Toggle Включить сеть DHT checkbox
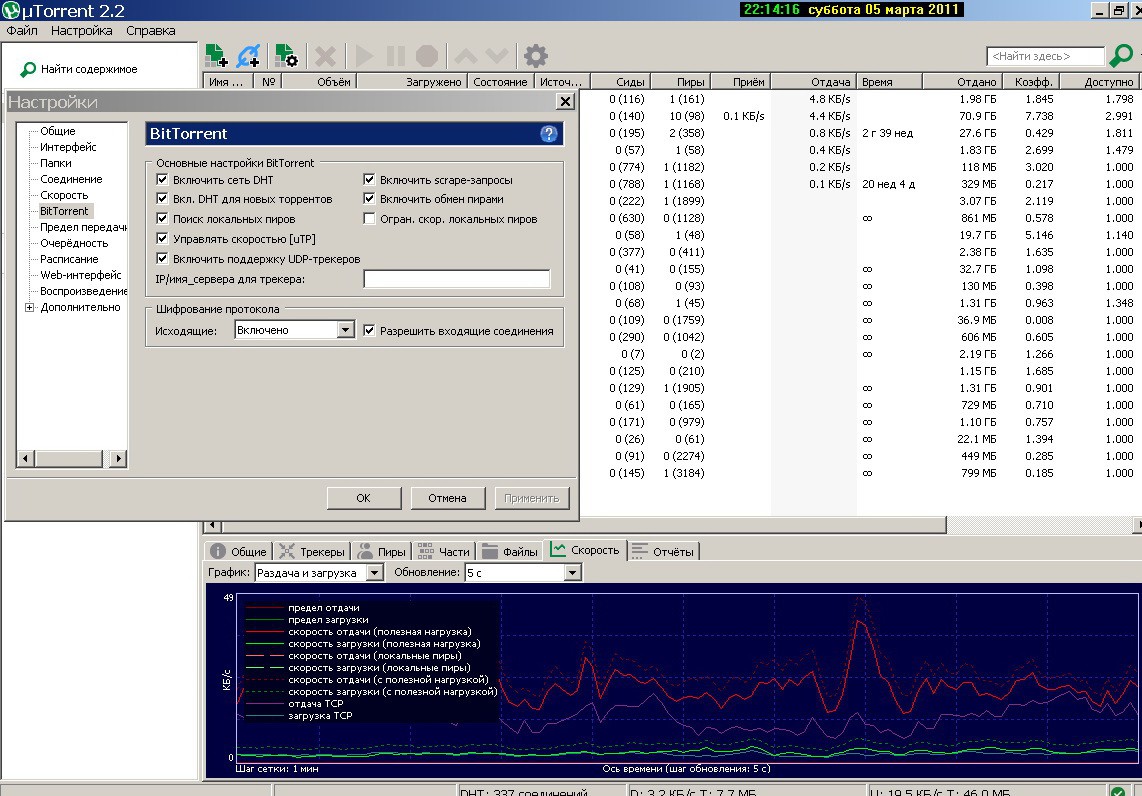The height and width of the screenshot is (796, 1142). tap(162, 179)
